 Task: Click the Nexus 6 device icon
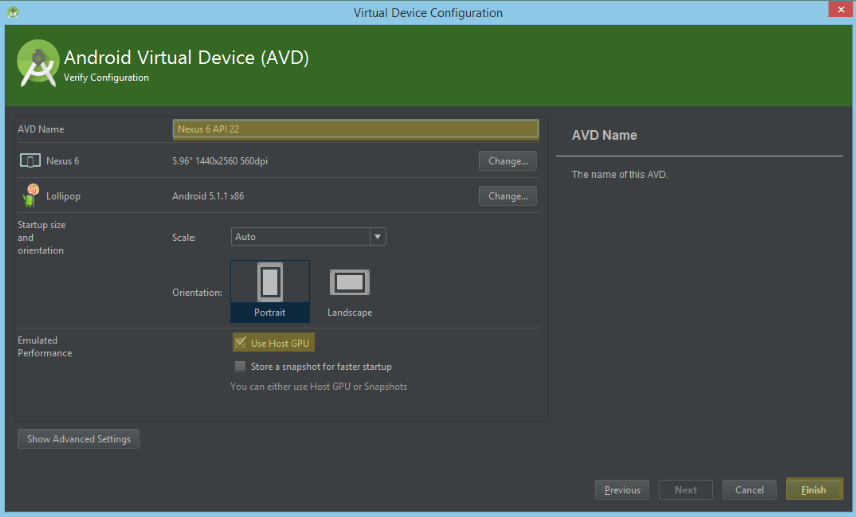click(30, 161)
